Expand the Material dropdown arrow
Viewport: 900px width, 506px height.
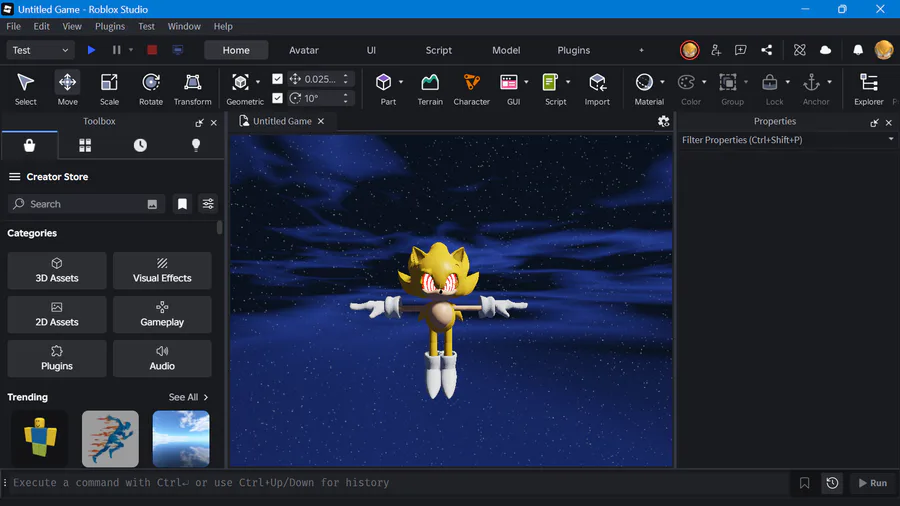662,82
